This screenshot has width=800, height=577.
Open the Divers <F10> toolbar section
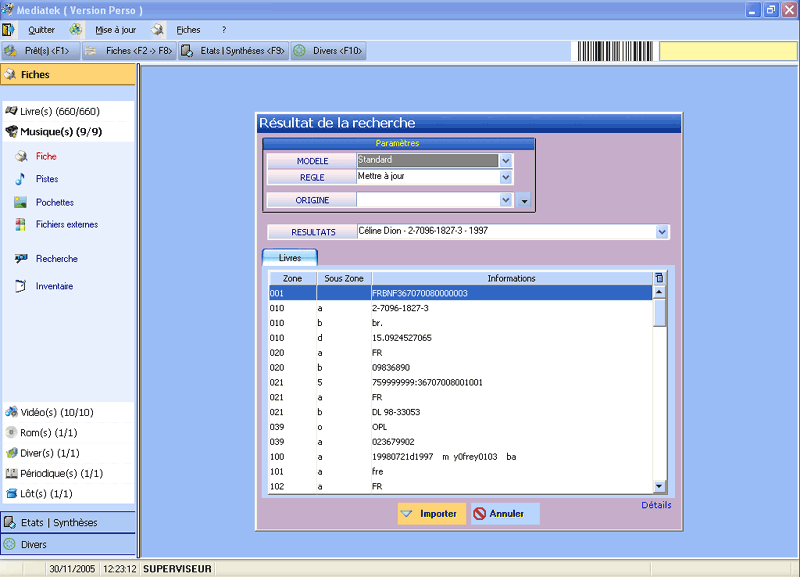[329, 51]
